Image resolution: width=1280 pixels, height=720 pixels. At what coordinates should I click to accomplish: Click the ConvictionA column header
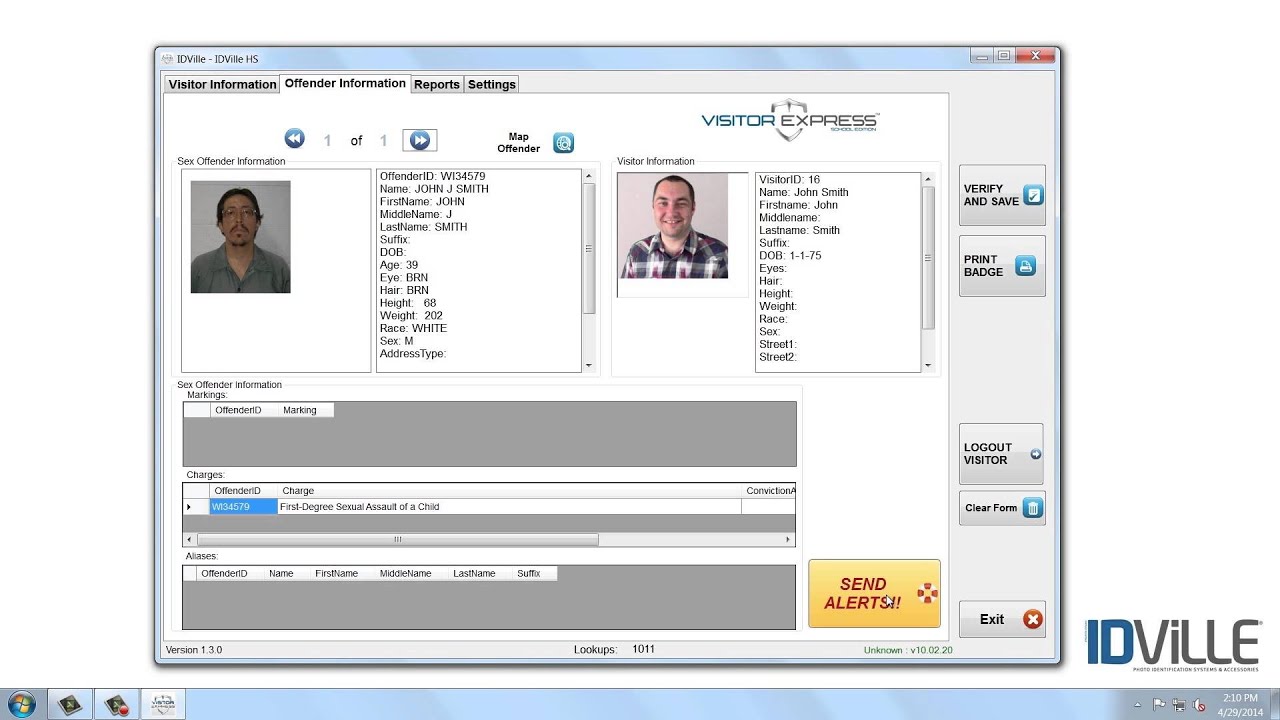click(x=769, y=491)
